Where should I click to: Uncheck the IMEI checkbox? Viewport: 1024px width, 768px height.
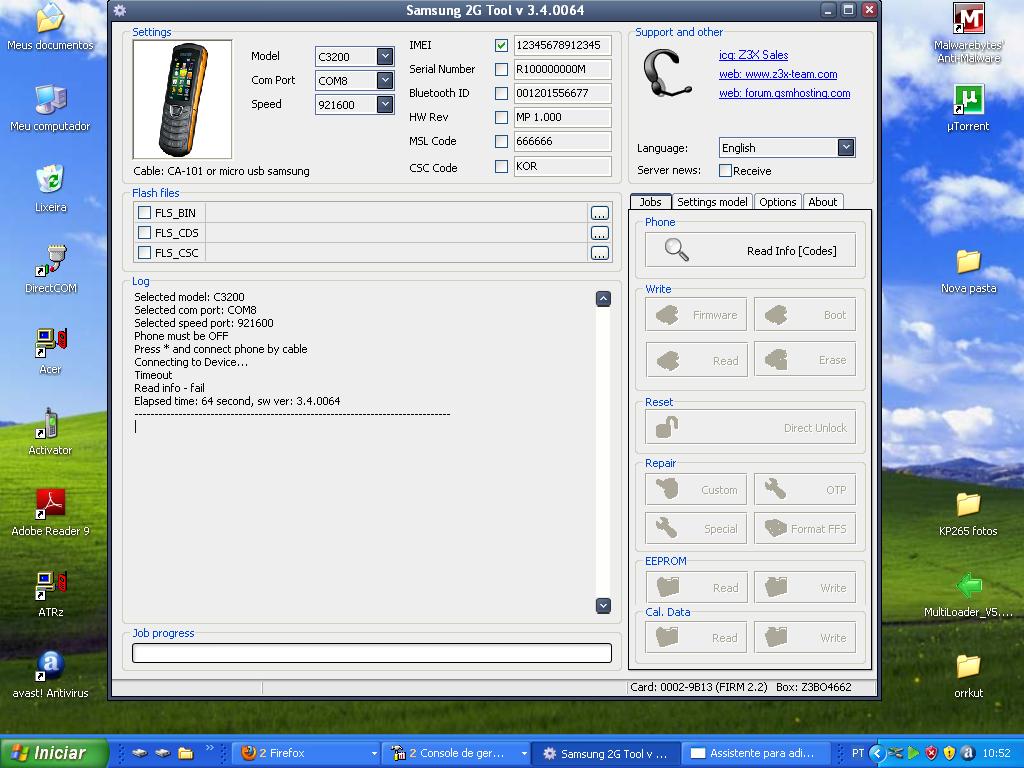(x=501, y=45)
